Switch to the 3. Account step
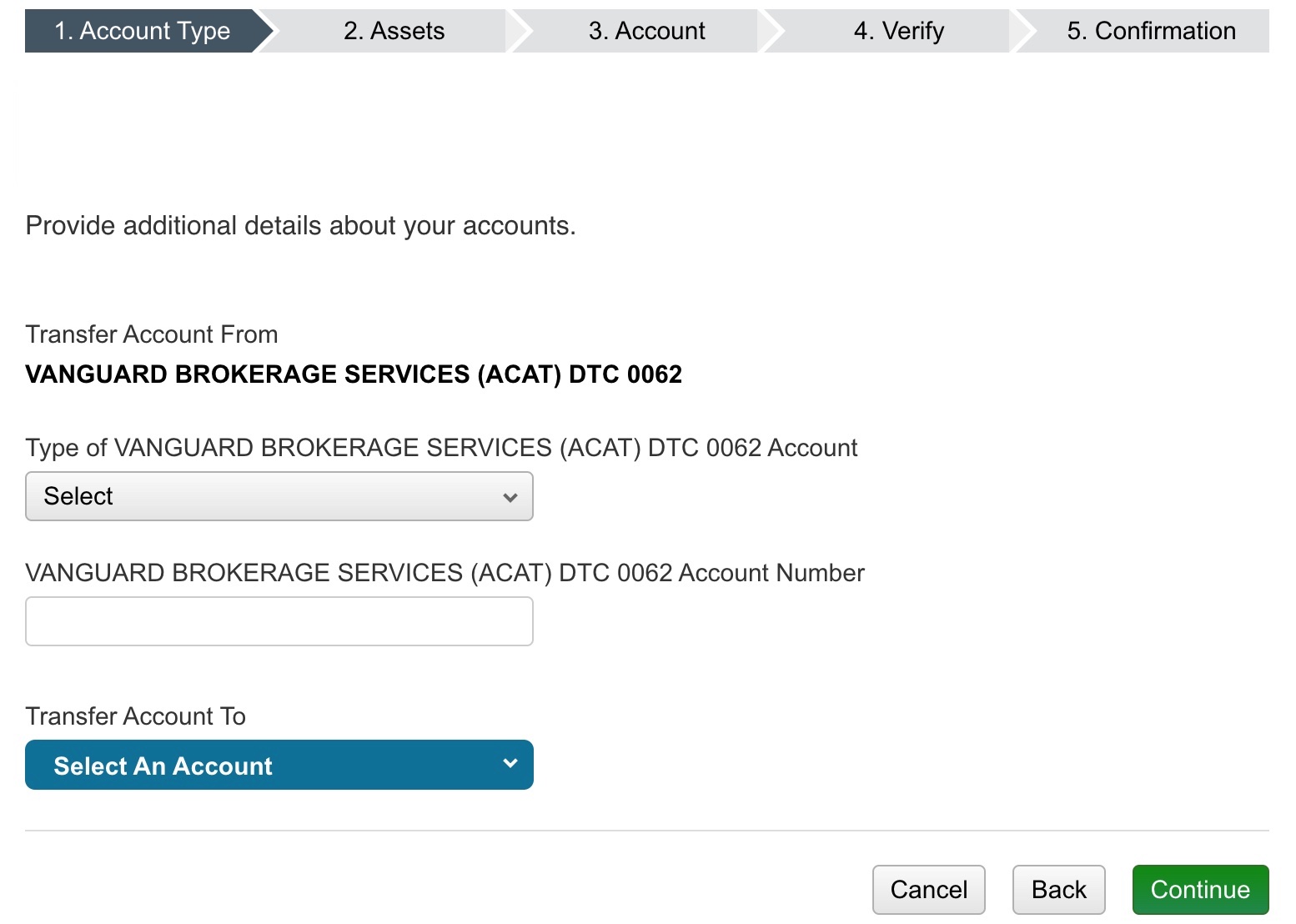Image resolution: width=1296 pixels, height=924 pixels. point(646,31)
